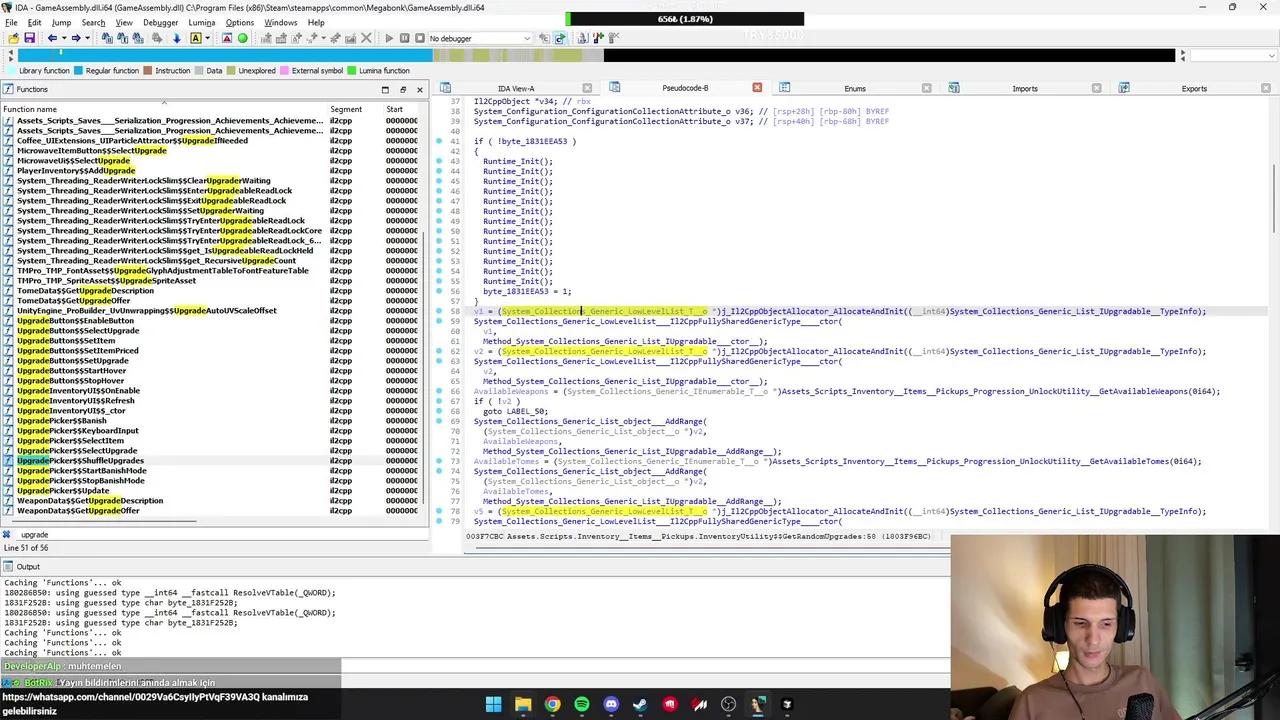Open the File menu
The width and height of the screenshot is (1280, 720).
pos(11,22)
